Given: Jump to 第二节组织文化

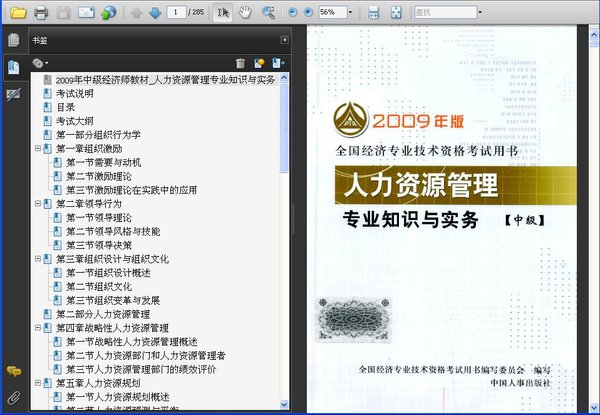Looking at the screenshot, I should (99, 286).
